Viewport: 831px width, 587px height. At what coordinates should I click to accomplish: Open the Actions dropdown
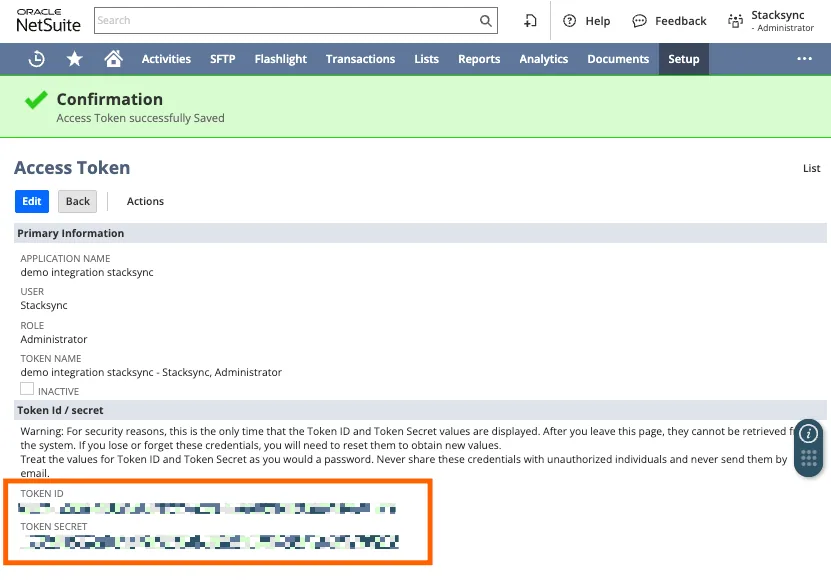(x=145, y=201)
